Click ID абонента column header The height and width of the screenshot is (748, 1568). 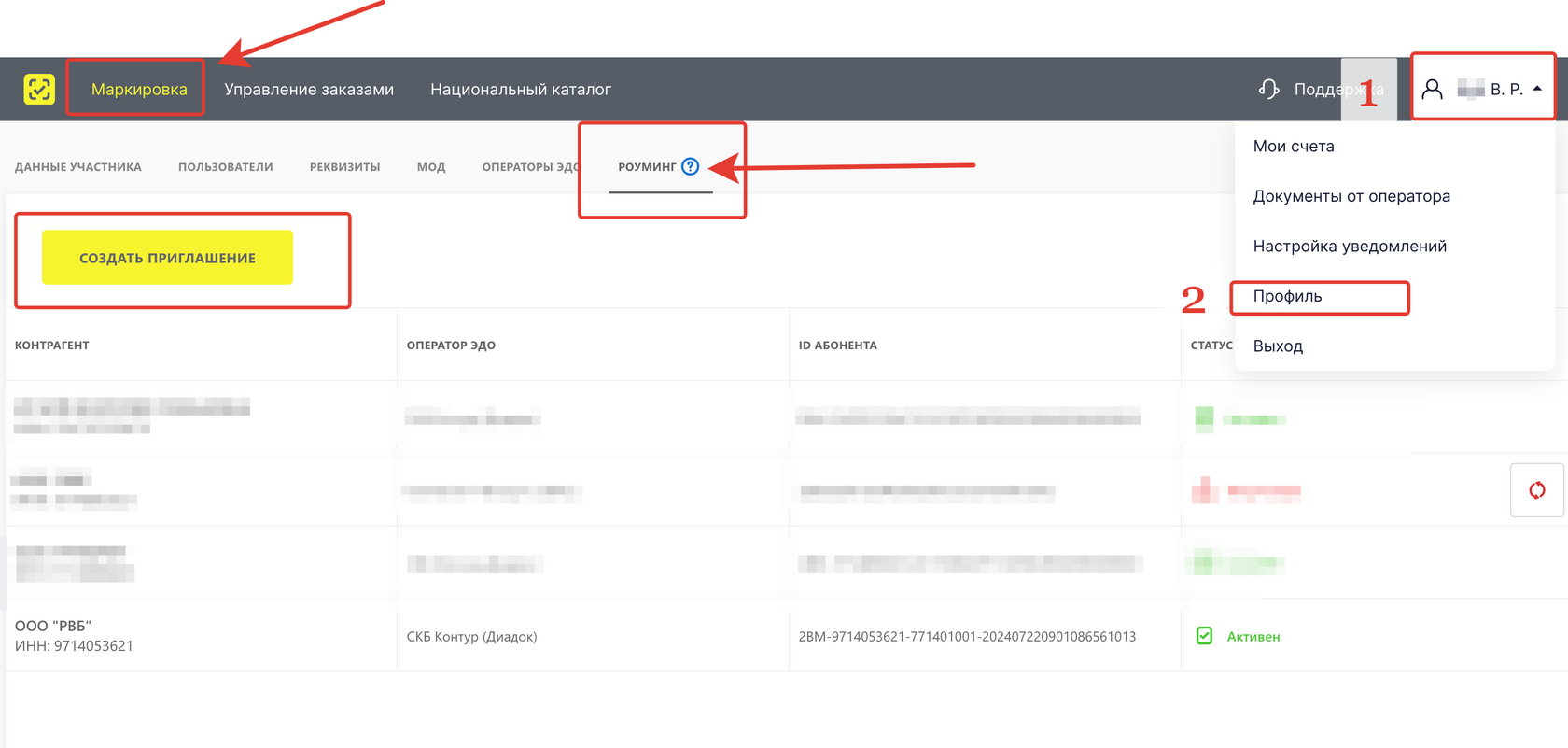pyautogui.click(x=838, y=346)
